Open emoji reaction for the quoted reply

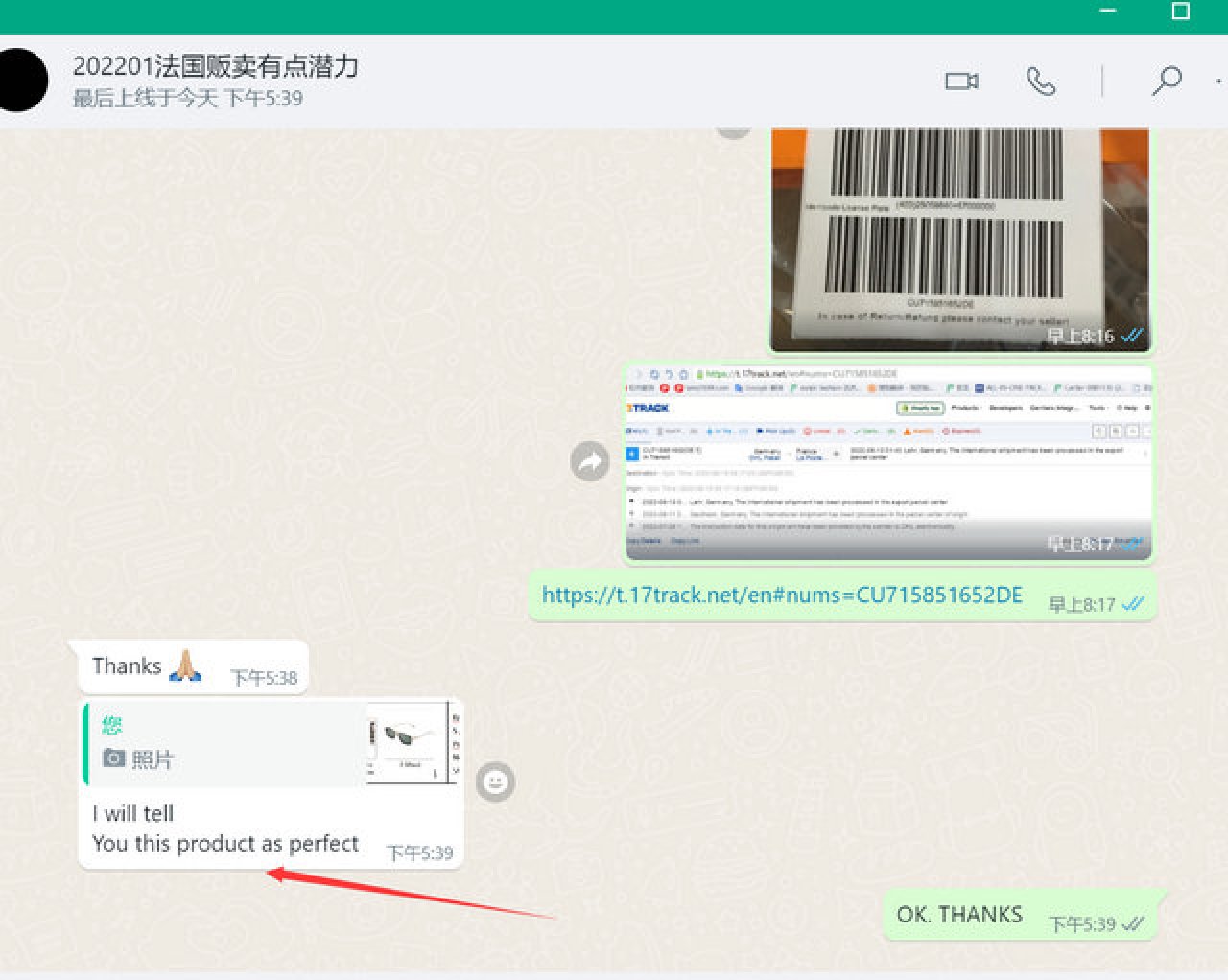tap(495, 782)
